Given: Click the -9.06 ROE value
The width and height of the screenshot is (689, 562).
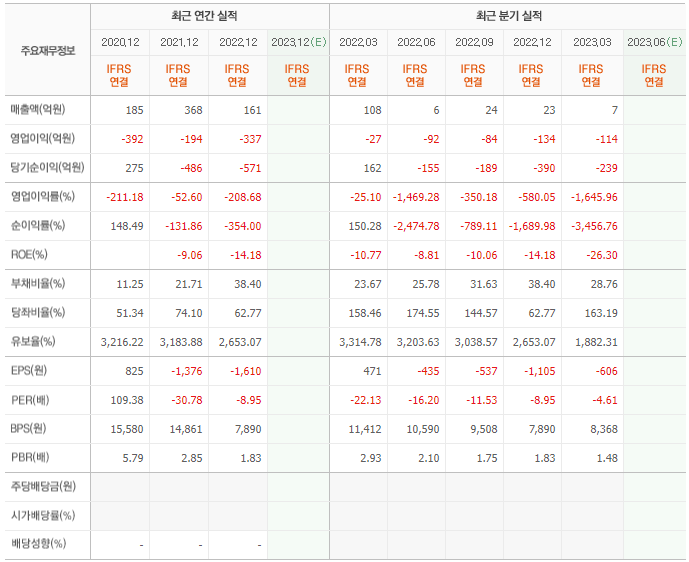Looking at the screenshot, I should click(x=189, y=255).
